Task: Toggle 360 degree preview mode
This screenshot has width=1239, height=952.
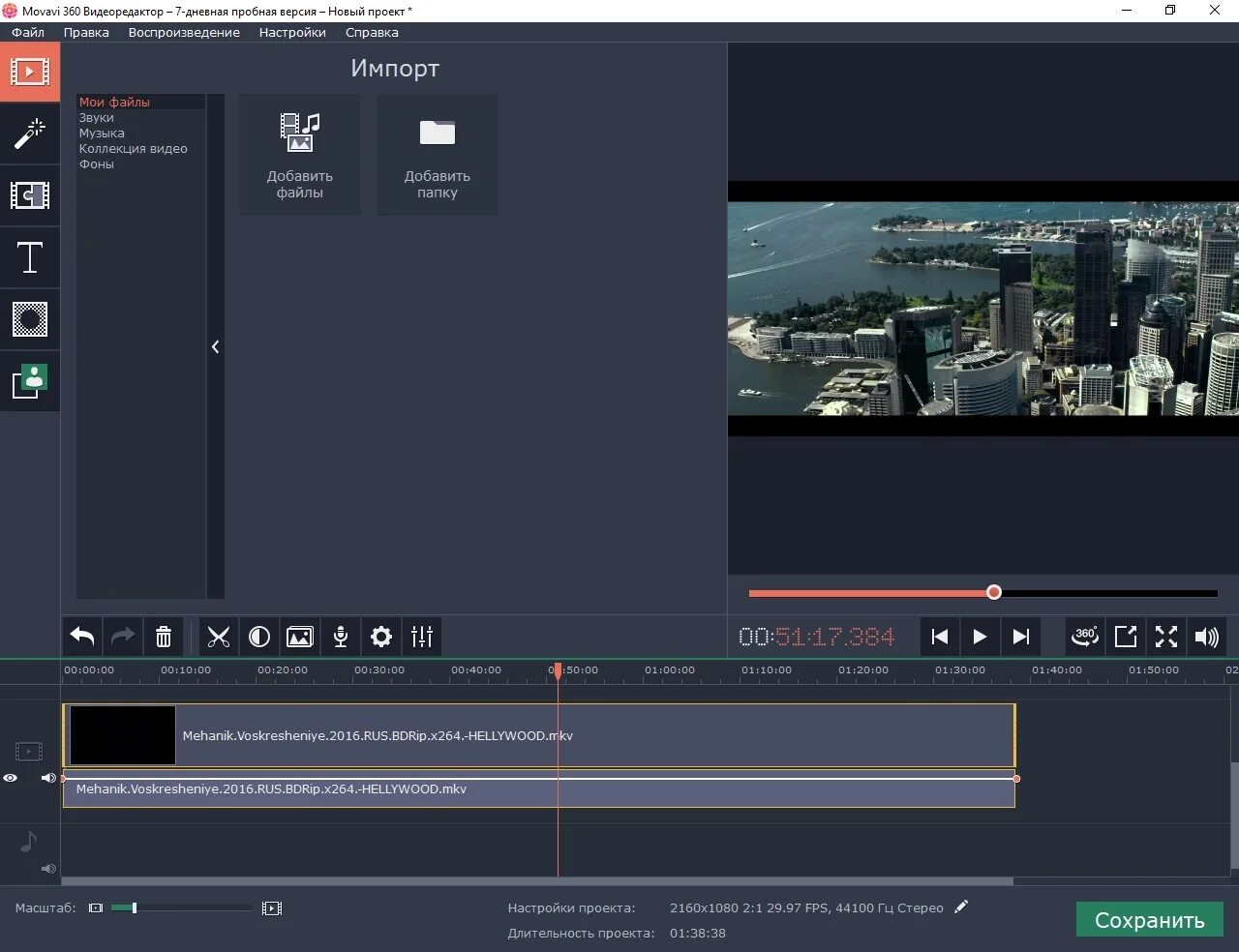Action: (1085, 637)
